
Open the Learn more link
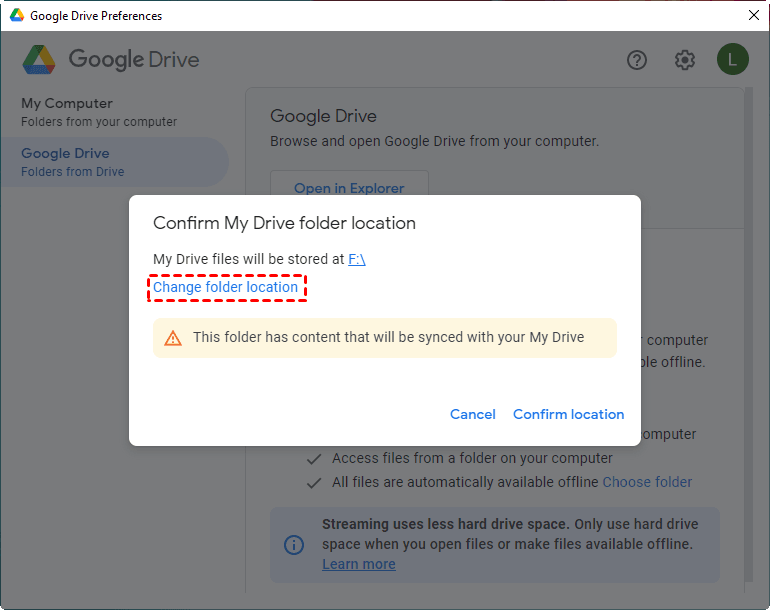[x=358, y=564]
